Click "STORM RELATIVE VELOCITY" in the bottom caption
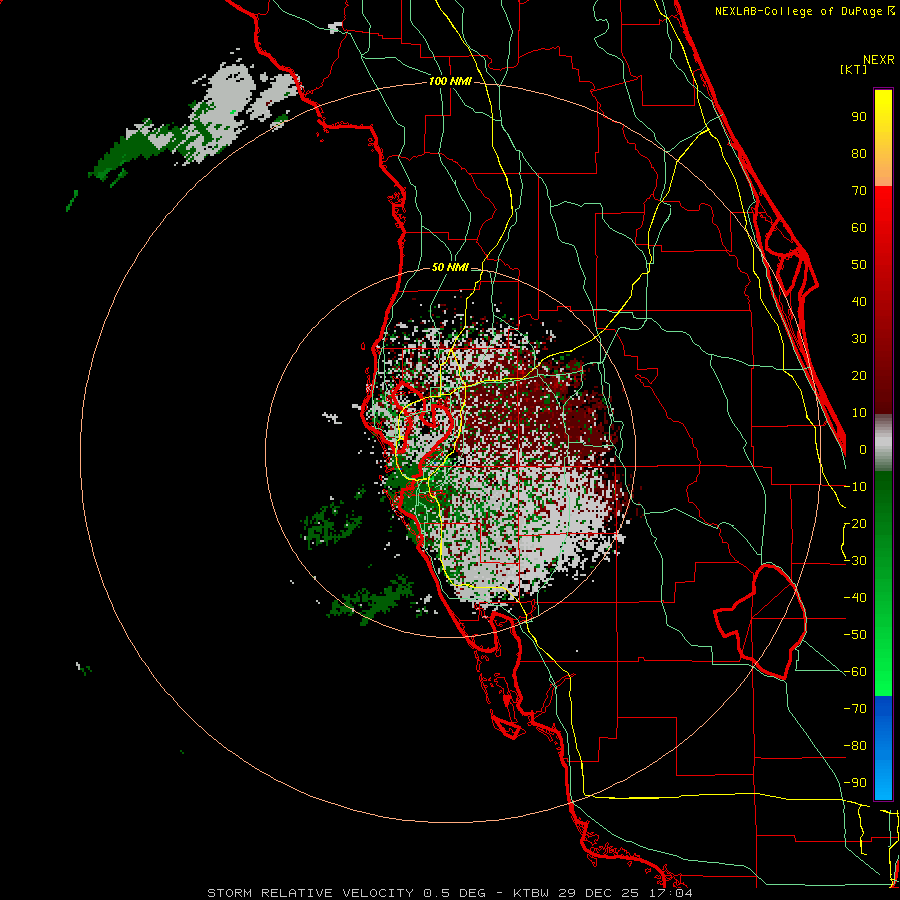 coord(309,893)
